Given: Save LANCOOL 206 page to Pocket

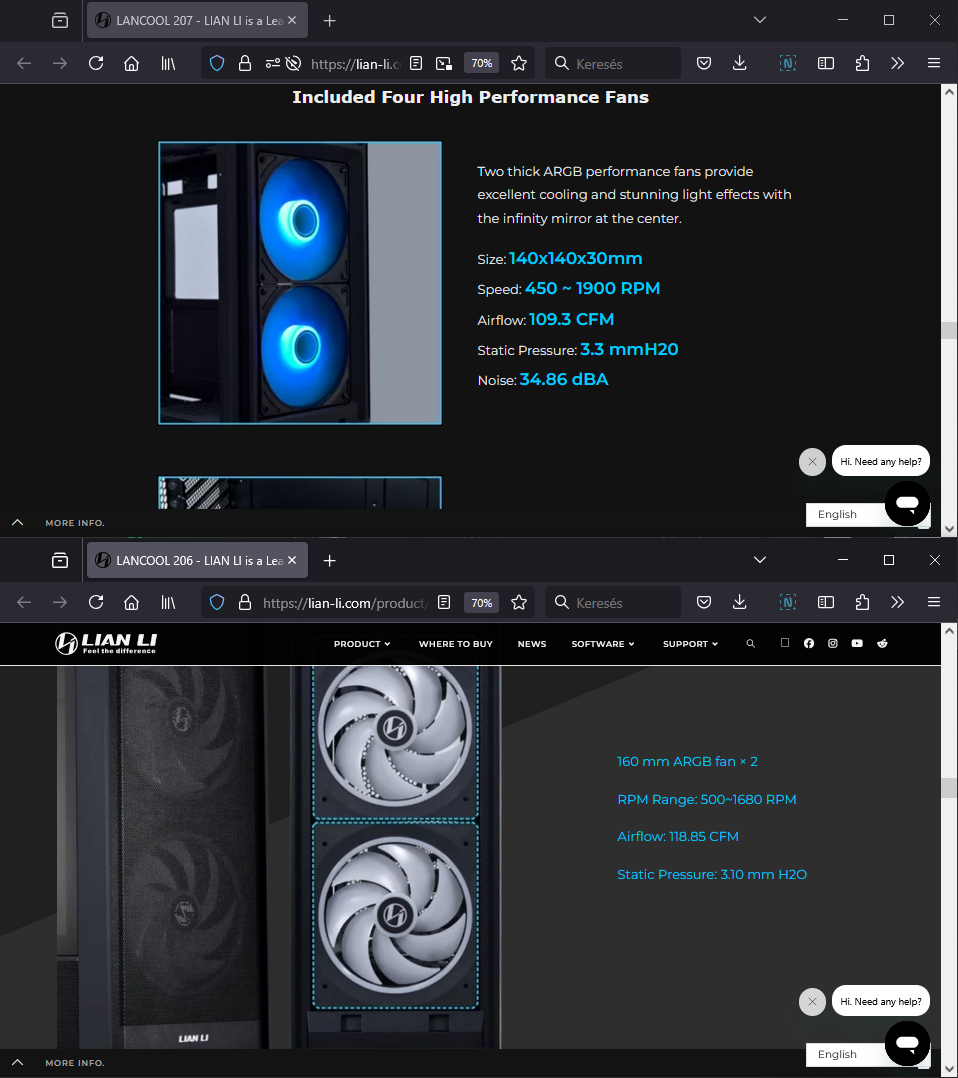Looking at the screenshot, I should click(x=704, y=602).
